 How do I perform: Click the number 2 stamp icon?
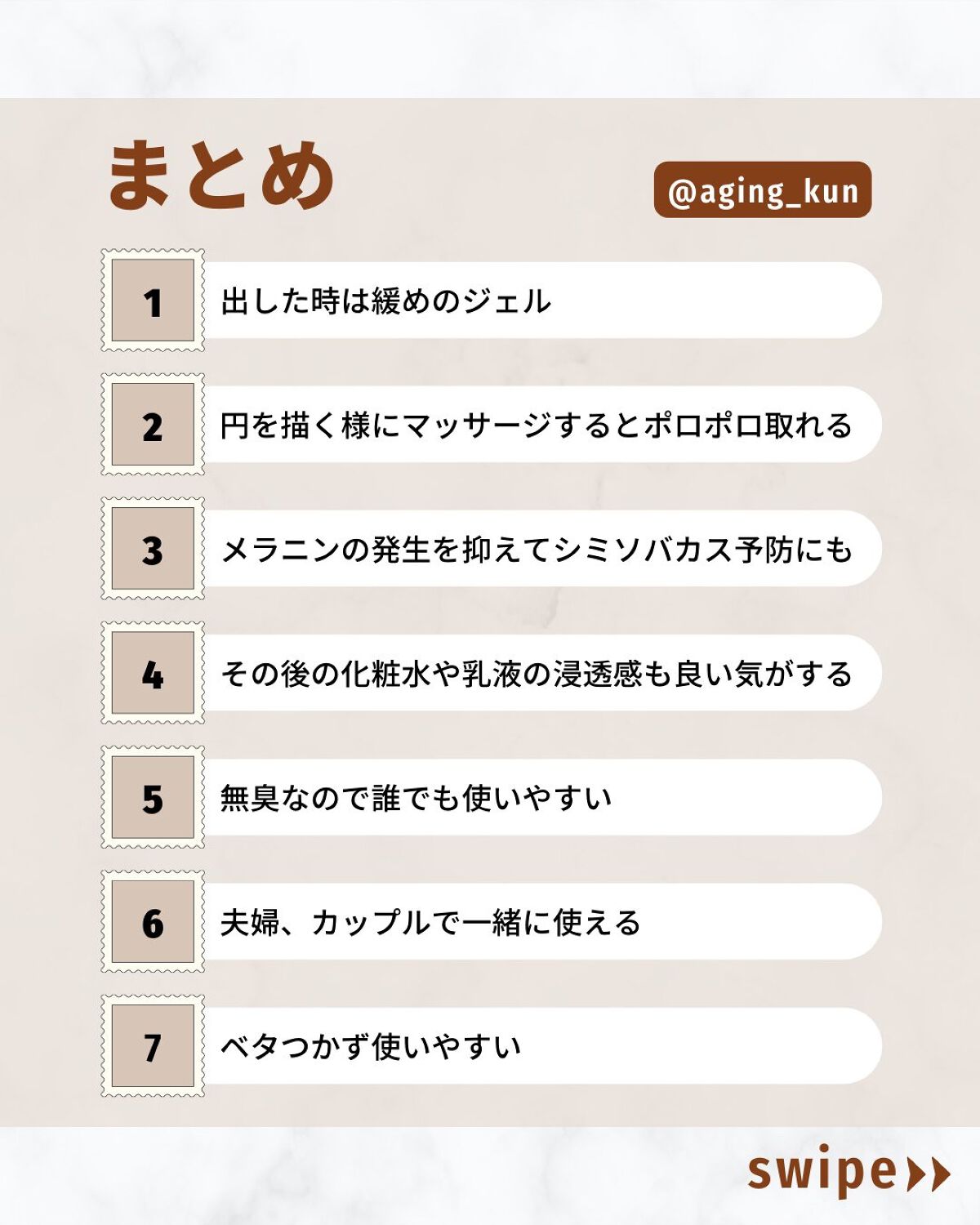tap(153, 425)
